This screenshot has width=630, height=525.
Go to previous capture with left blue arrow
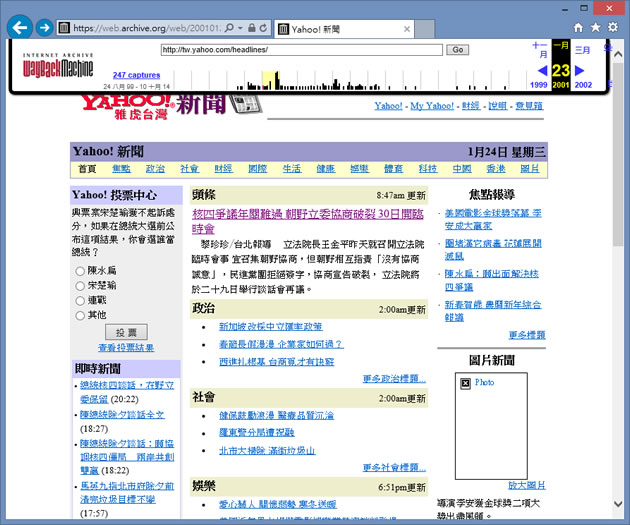point(542,70)
